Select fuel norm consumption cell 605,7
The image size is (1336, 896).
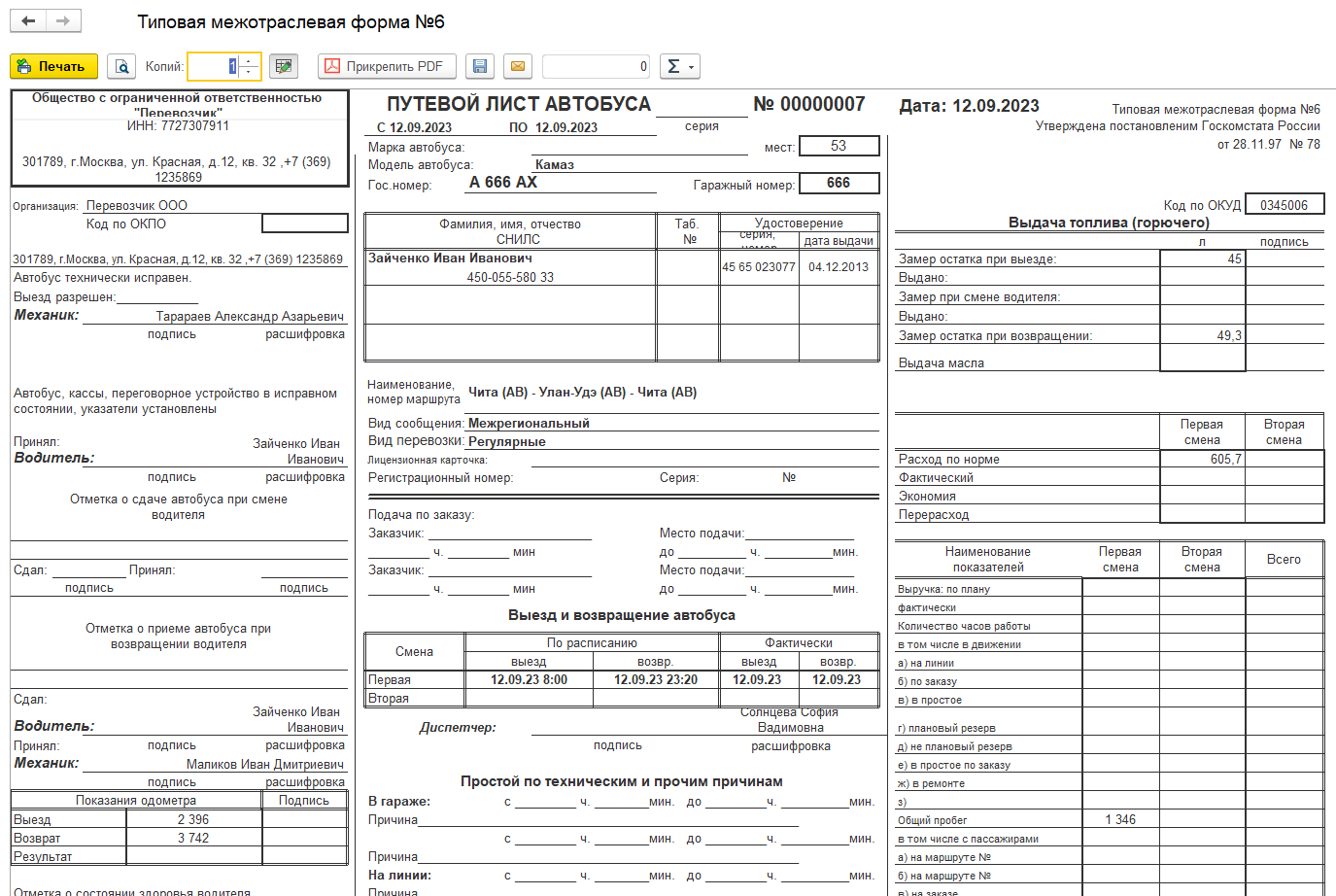1202,459
